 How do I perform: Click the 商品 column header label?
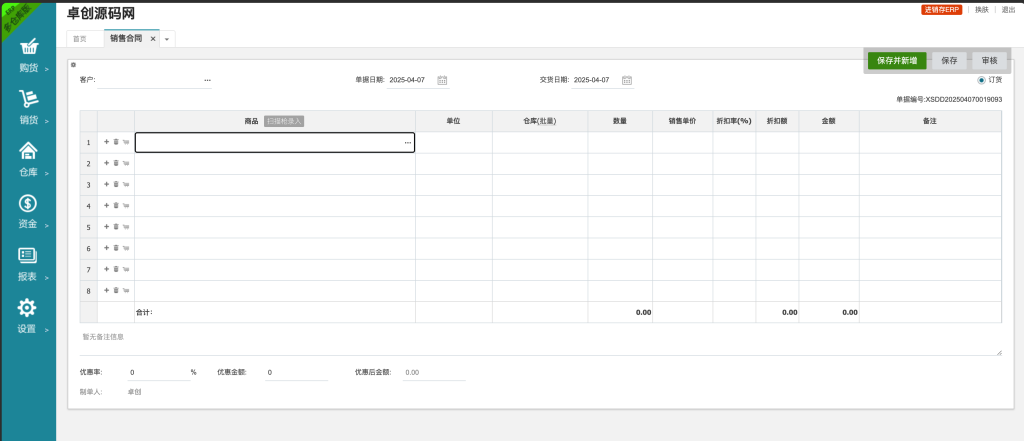click(x=251, y=121)
